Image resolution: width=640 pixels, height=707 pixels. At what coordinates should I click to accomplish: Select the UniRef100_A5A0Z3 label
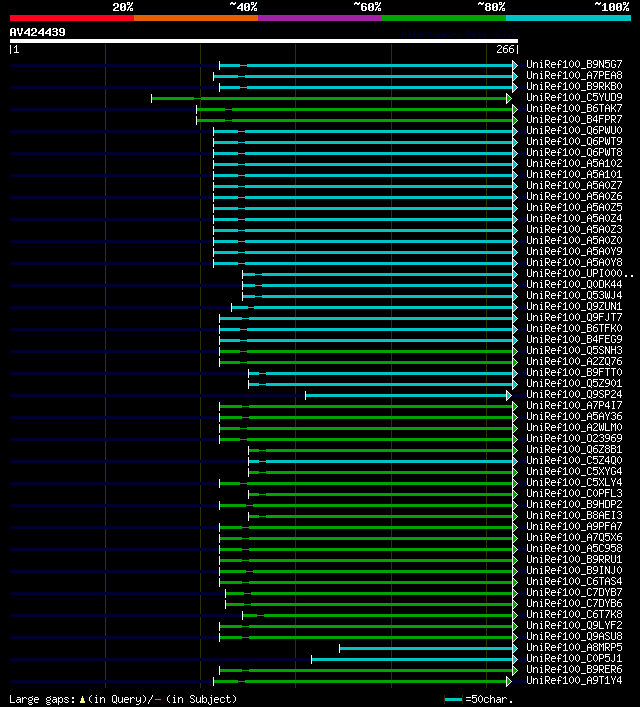point(574,230)
